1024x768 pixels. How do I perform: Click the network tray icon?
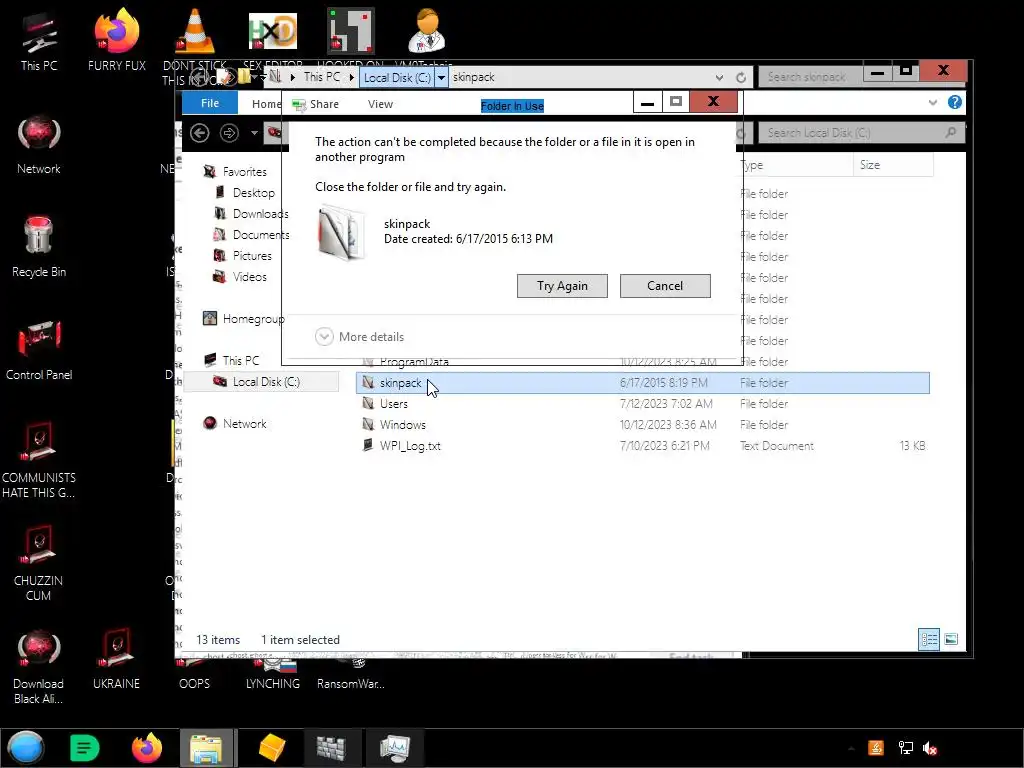[905, 748]
